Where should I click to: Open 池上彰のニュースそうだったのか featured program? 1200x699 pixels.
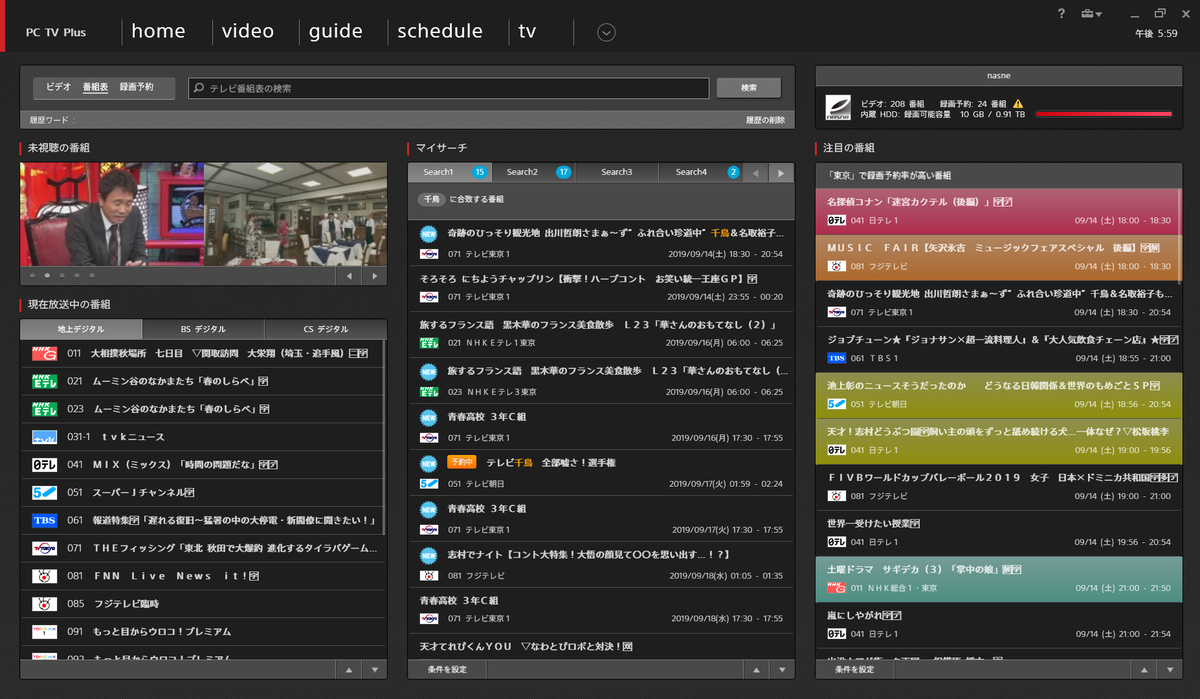coord(999,394)
